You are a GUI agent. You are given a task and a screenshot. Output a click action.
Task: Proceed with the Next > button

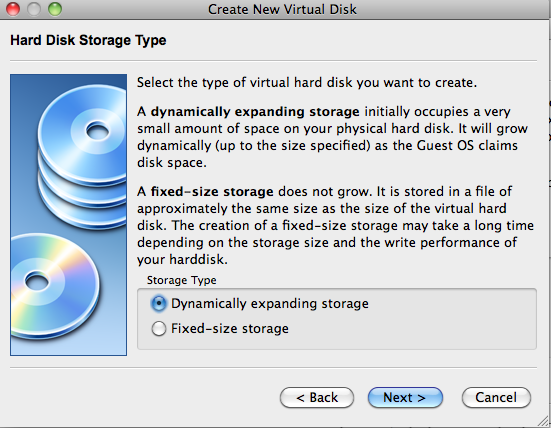point(405,397)
